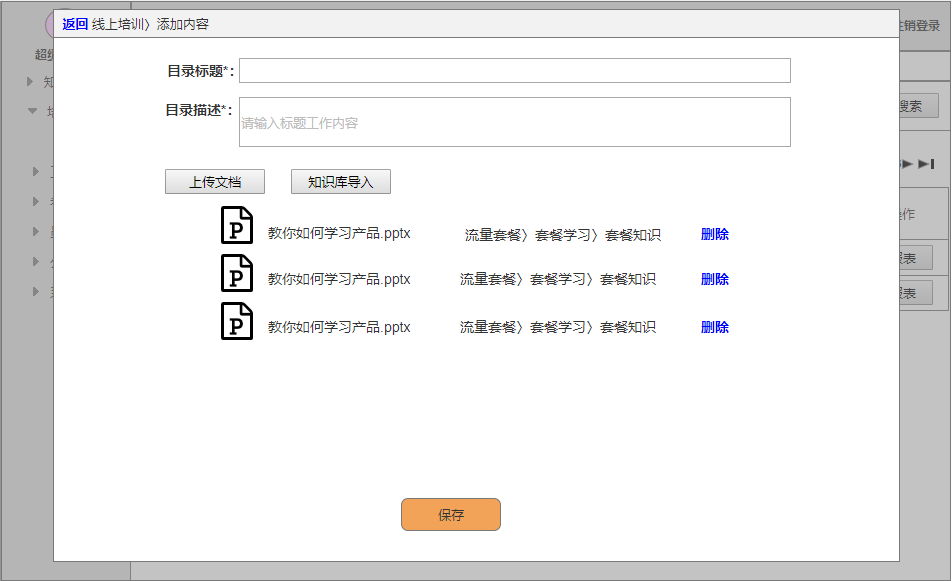952x581 pixels.
Task: Click the 知识库导入 button
Action: click(x=341, y=182)
